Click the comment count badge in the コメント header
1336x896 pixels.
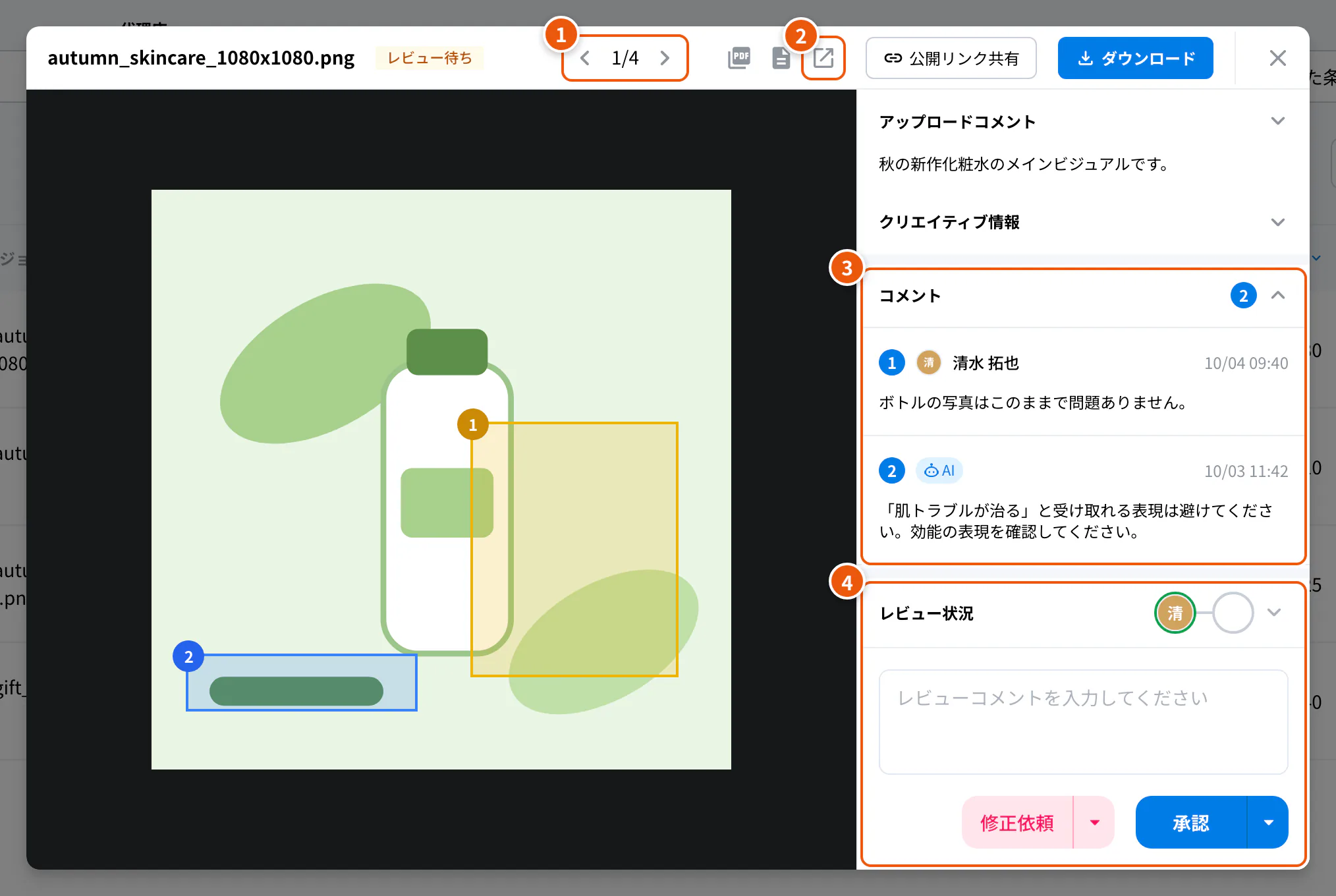1243,296
